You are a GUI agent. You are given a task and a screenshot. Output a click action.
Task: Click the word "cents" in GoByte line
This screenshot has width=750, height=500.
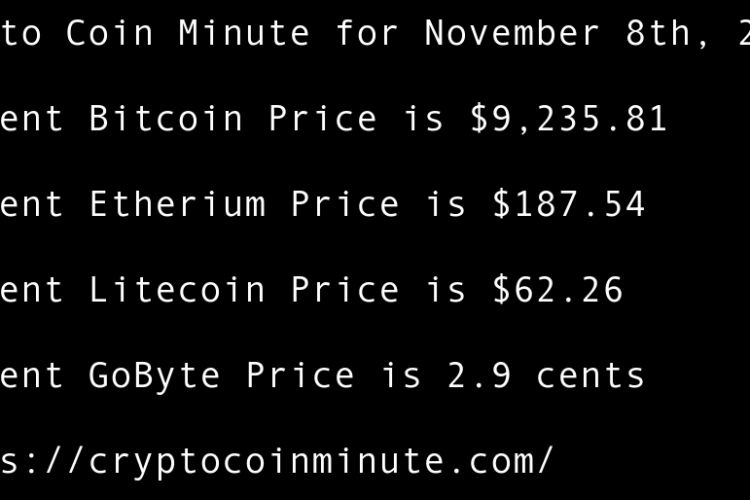pos(591,376)
